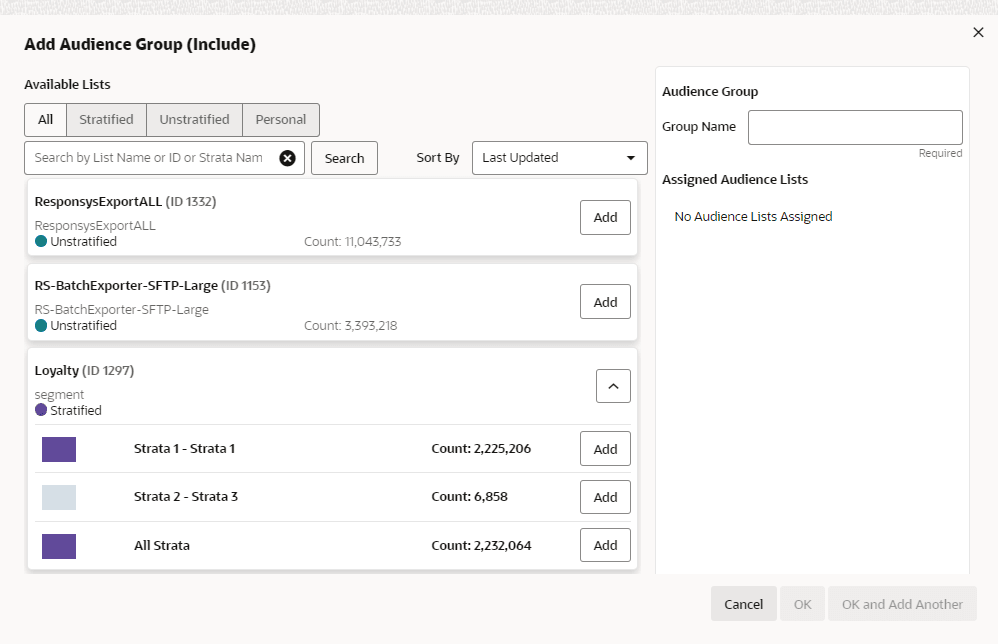Add the RS-BatchExporter-SFTP-Large list
The height and width of the screenshot is (644, 998).
click(x=605, y=302)
